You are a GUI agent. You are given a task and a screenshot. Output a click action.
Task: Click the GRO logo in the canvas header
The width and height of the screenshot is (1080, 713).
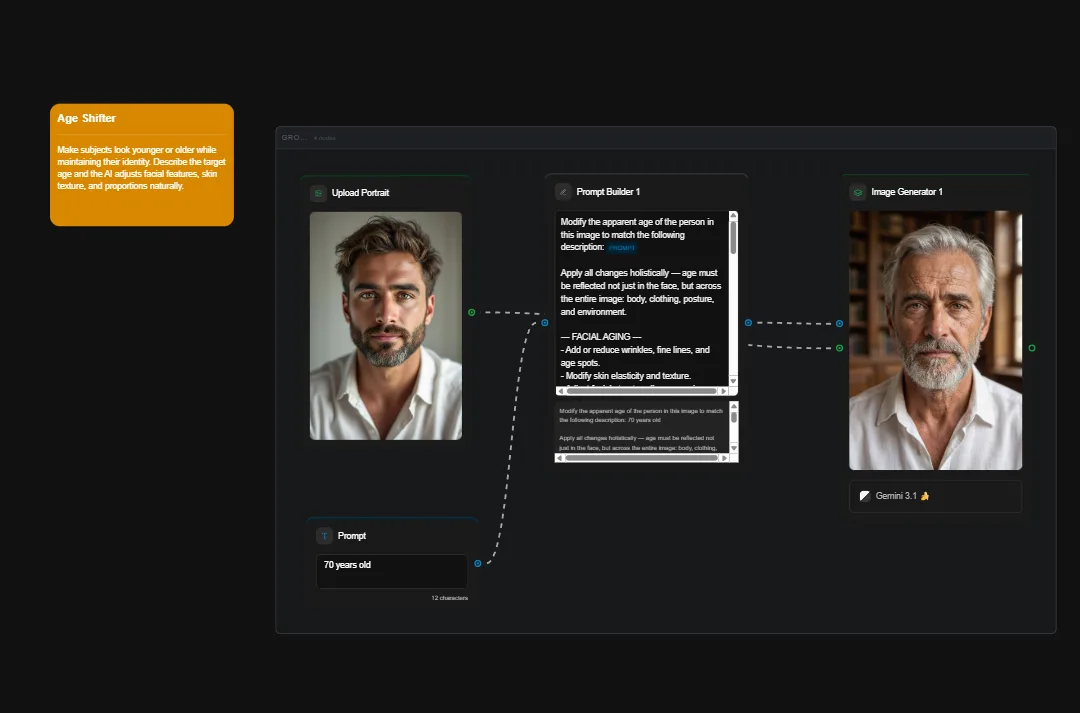pos(292,137)
